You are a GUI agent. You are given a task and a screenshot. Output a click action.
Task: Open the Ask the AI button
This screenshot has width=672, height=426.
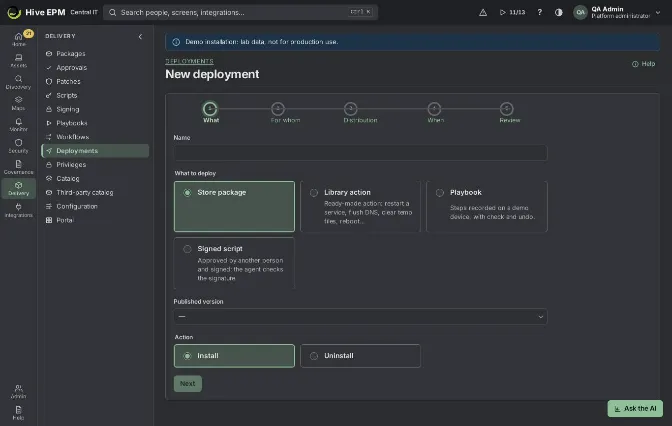[x=635, y=408]
